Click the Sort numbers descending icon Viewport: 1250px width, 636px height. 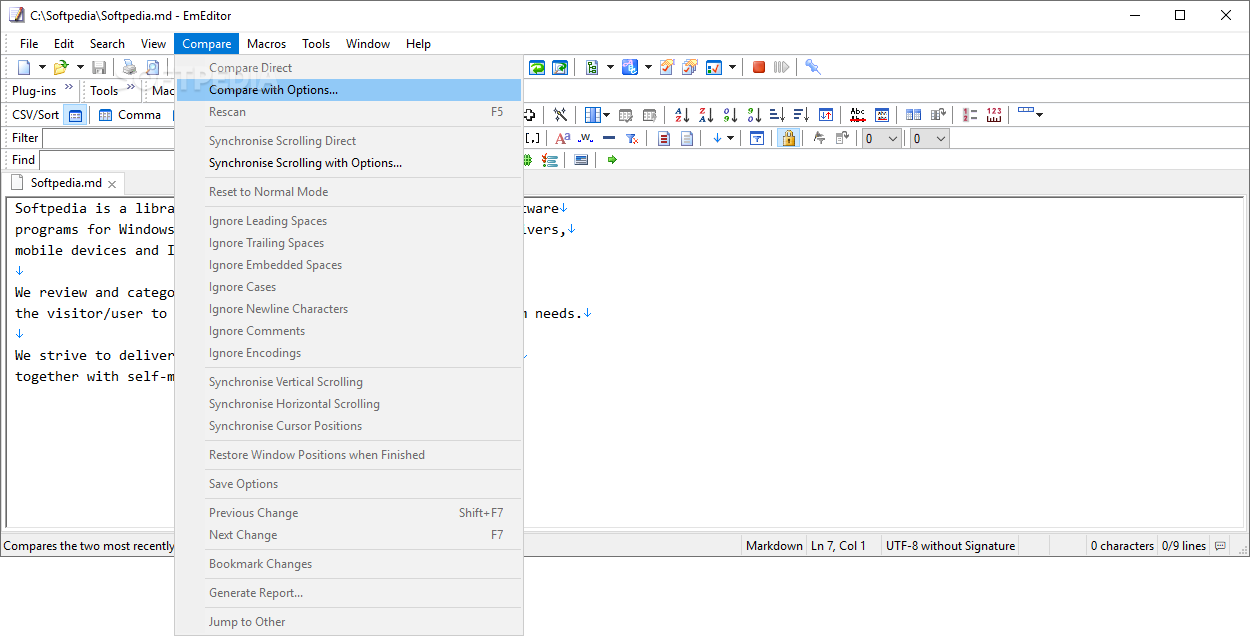click(754, 115)
